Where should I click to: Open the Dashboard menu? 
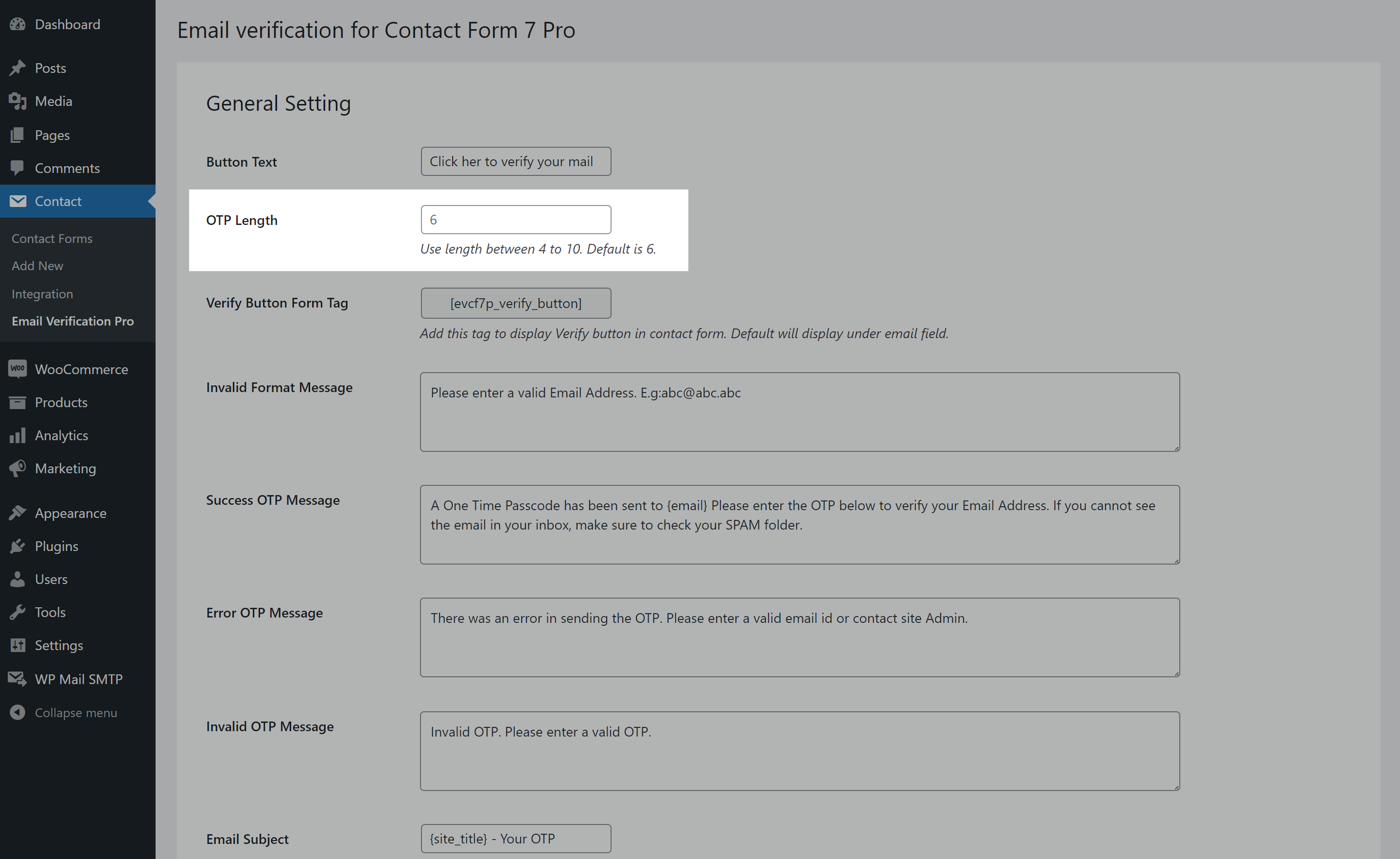pyautogui.click(x=78, y=24)
